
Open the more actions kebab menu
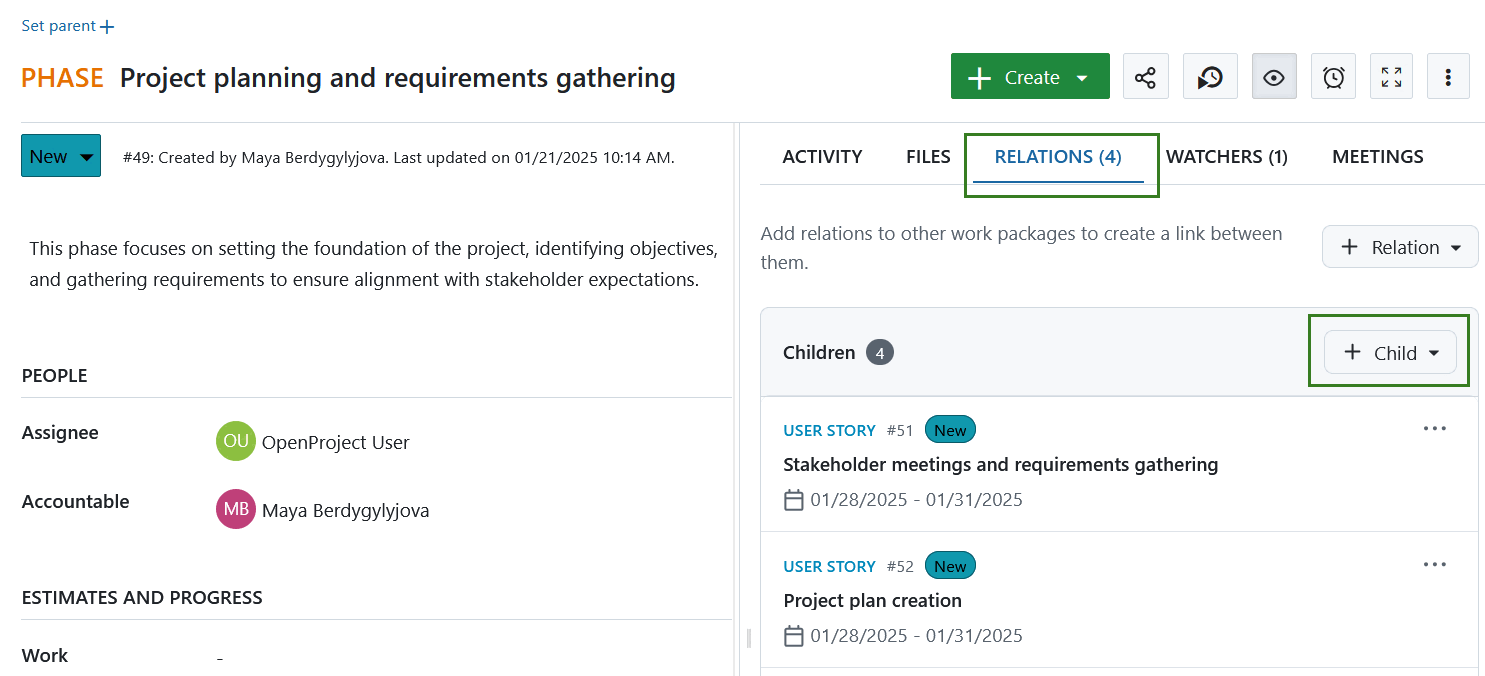tap(1448, 76)
